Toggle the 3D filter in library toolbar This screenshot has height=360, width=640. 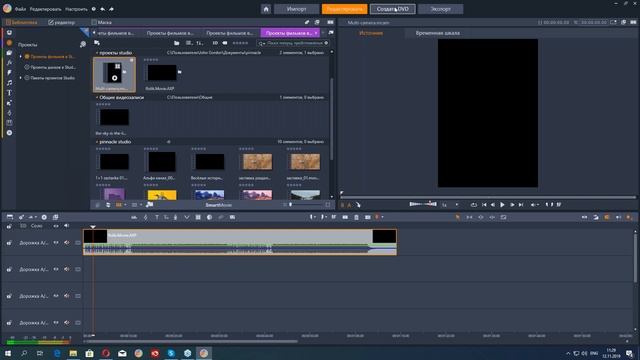point(215,43)
